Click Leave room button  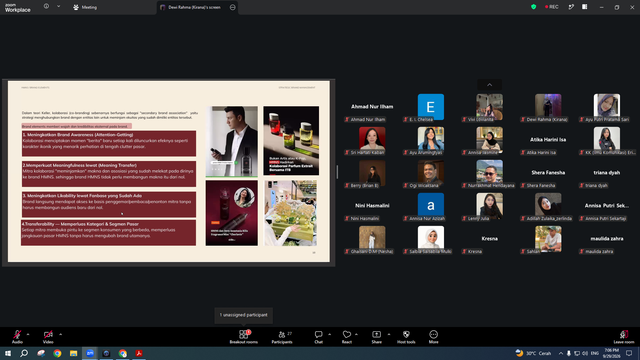(x=624, y=337)
